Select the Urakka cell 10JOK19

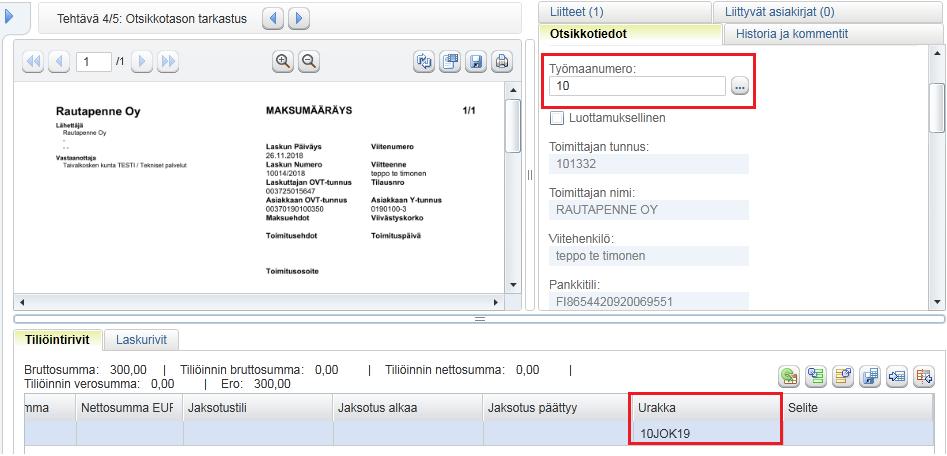click(x=706, y=433)
